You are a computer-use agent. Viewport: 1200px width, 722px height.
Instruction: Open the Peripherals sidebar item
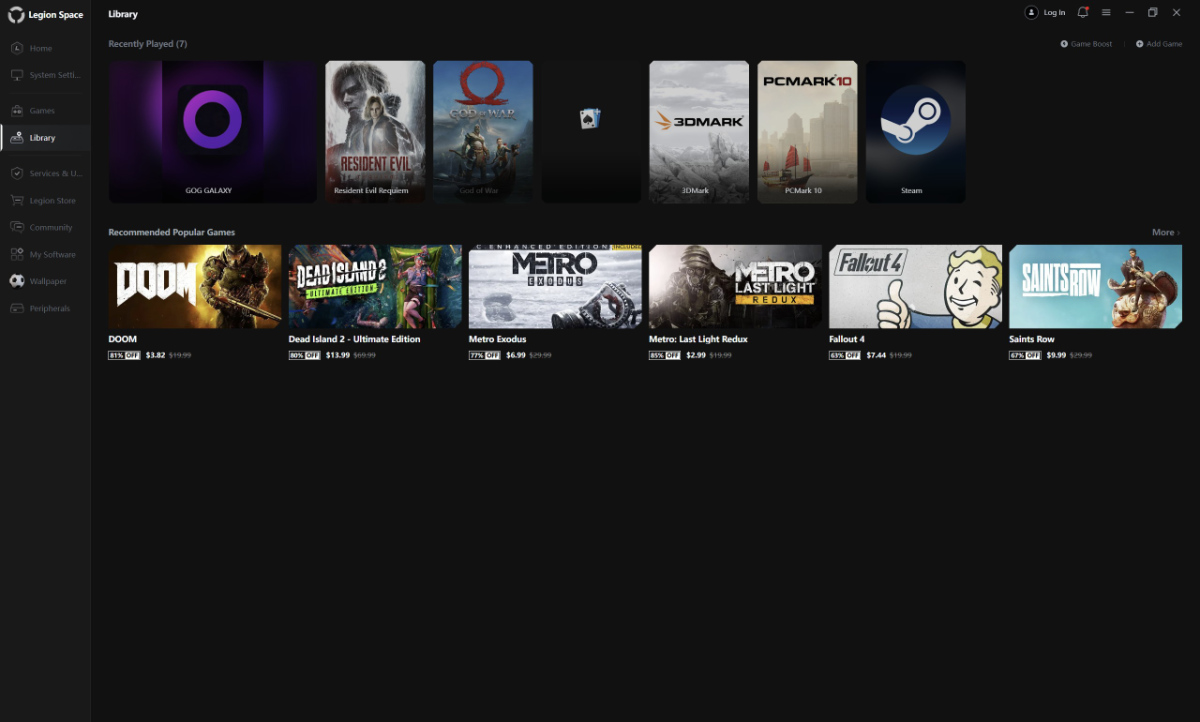45,308
